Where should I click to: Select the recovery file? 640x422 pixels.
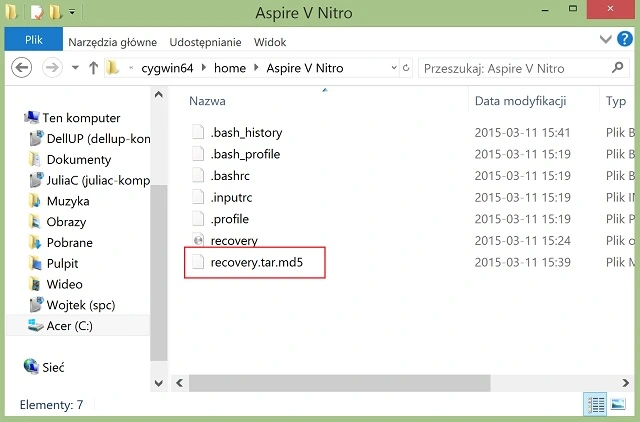pyautogui.click(x=234, y=240)
